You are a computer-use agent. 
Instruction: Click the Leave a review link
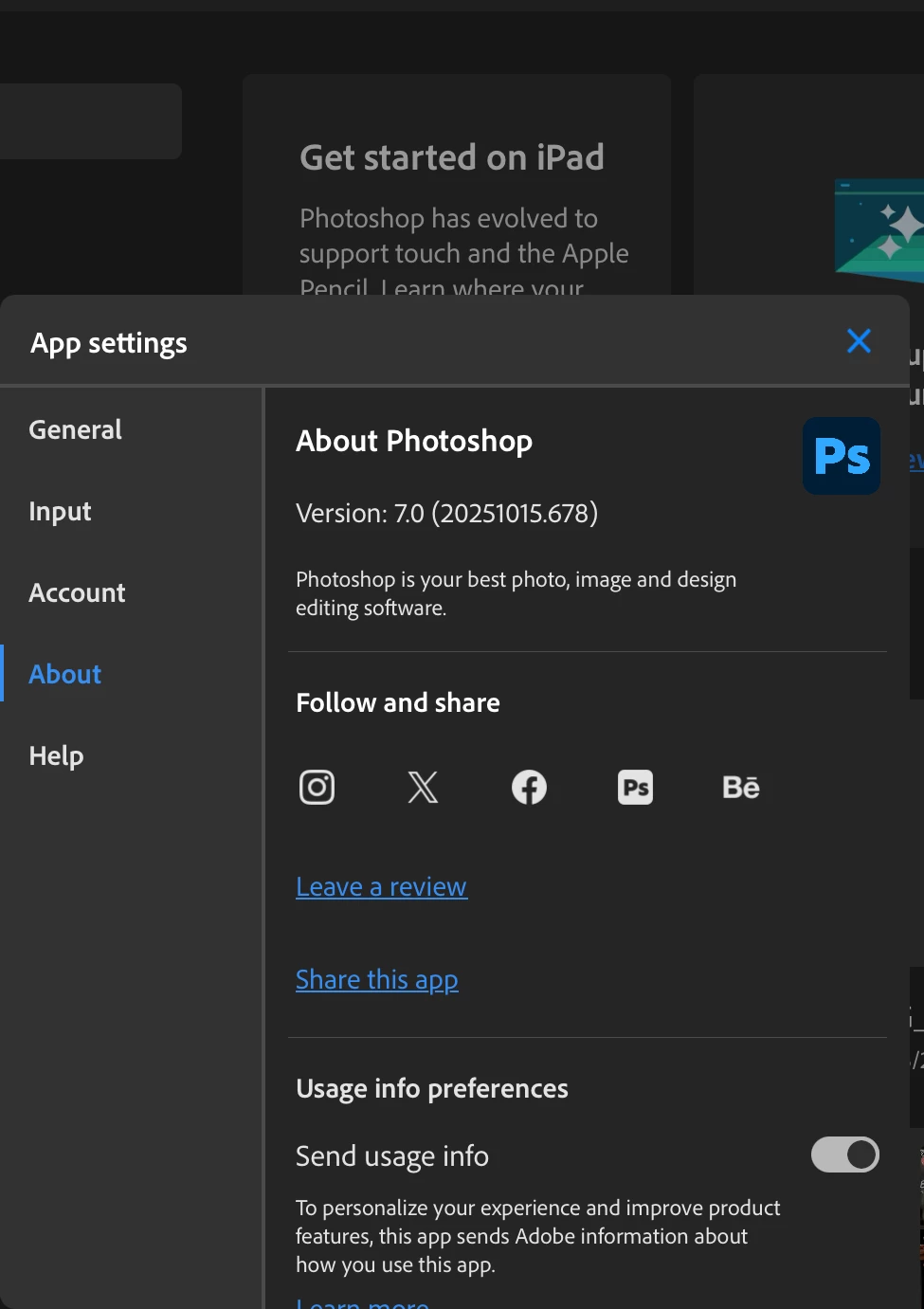(381, 886)
